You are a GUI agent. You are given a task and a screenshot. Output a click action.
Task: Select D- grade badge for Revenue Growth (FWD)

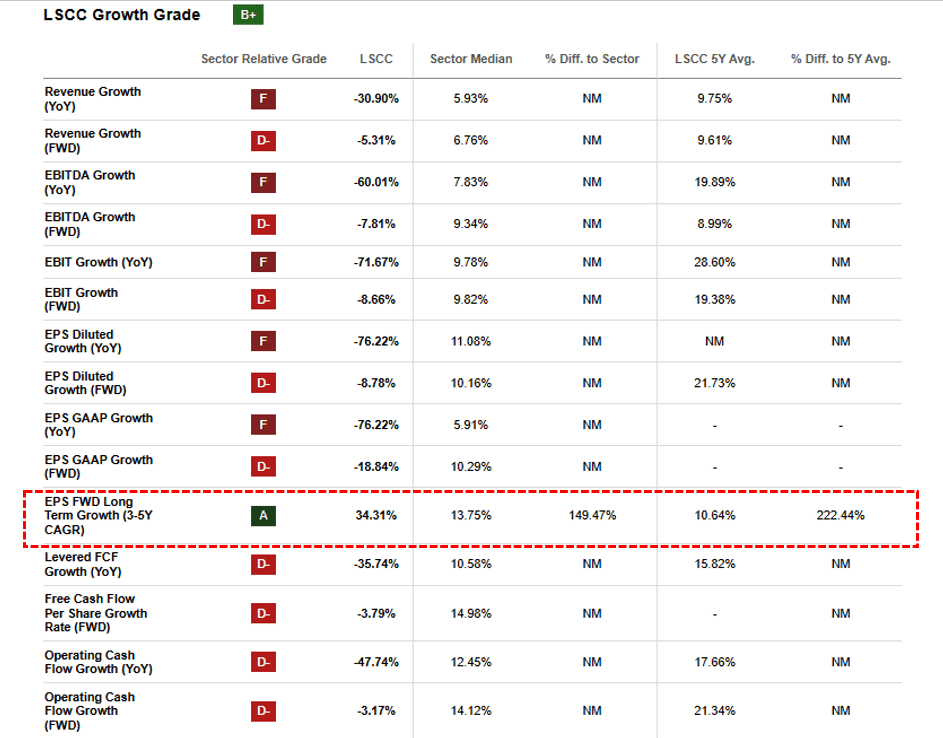[x=263, y=141]
